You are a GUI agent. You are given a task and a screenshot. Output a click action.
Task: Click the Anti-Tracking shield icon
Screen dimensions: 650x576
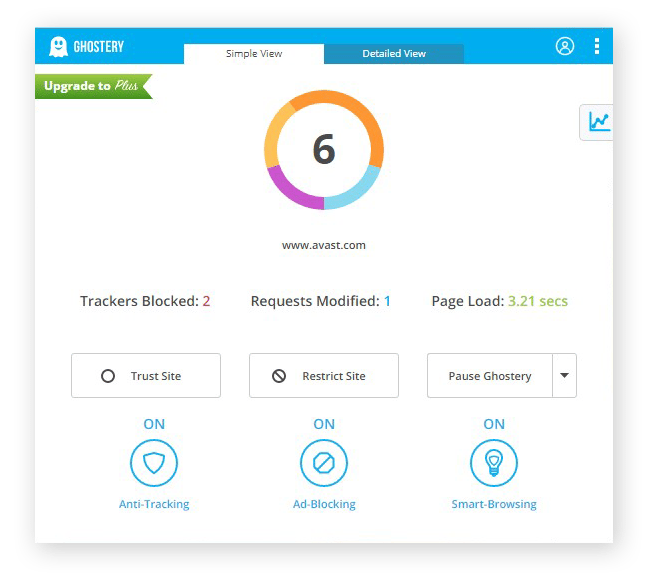click(x=154, y=463)
